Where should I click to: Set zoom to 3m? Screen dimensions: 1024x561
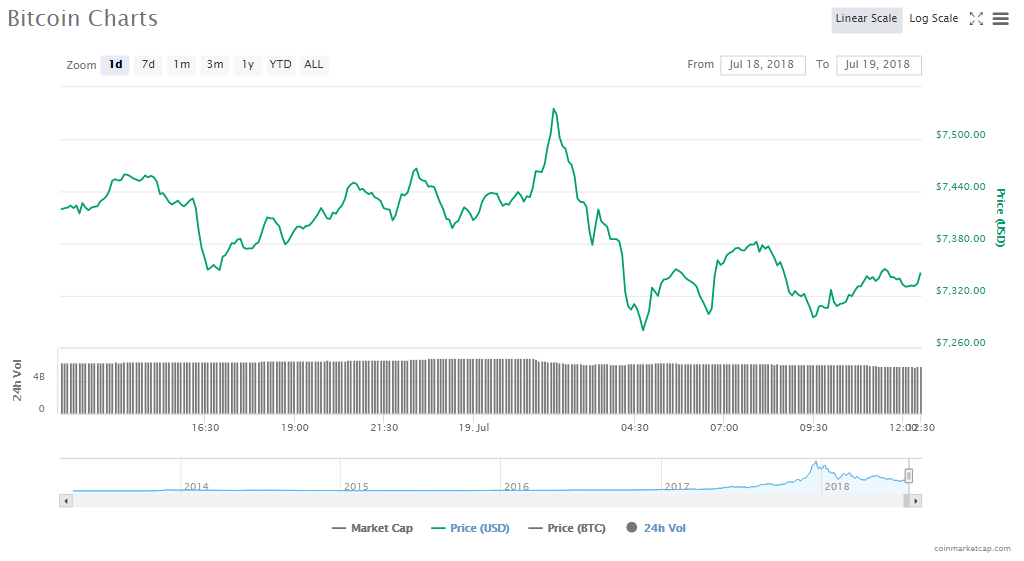tap(215, 65)
